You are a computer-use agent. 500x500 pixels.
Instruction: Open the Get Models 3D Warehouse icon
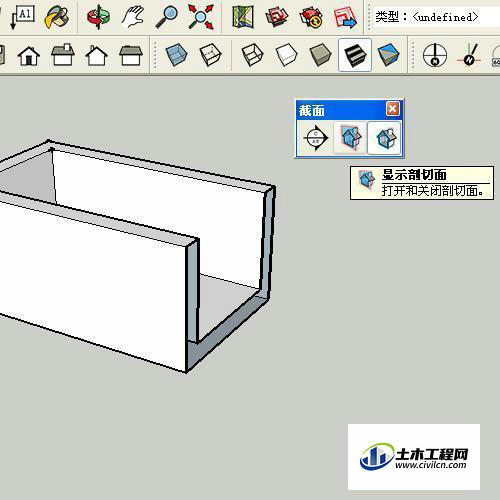[277, 17]
